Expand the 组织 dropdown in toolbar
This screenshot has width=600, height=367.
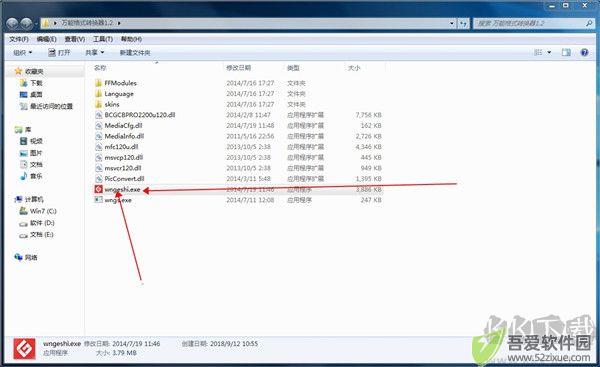click(23, 52)
